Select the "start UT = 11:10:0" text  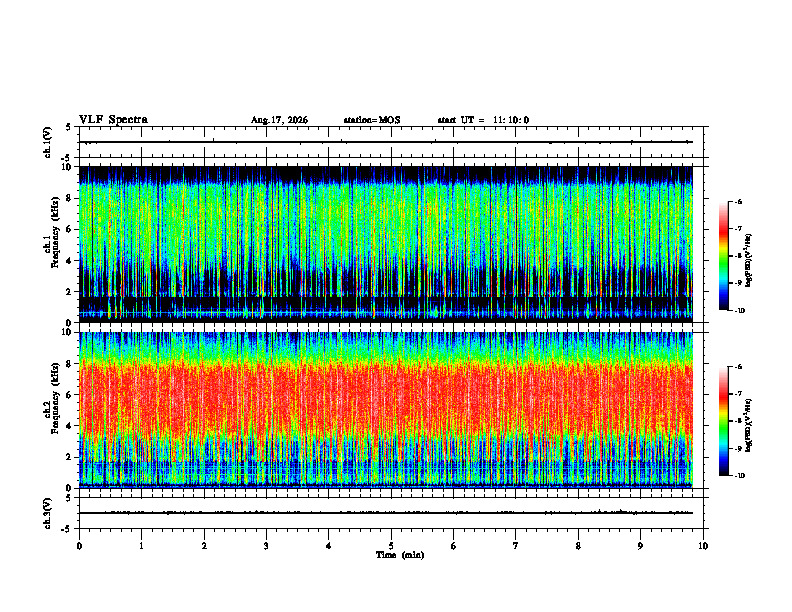point(483,120)
